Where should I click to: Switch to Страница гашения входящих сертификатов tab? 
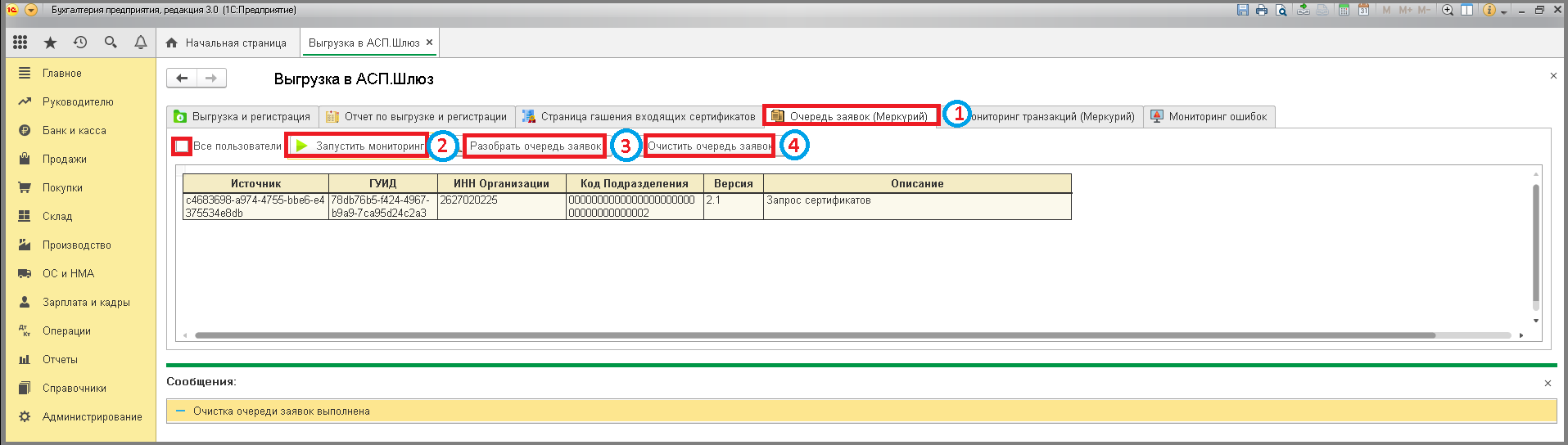coord(639,116)
